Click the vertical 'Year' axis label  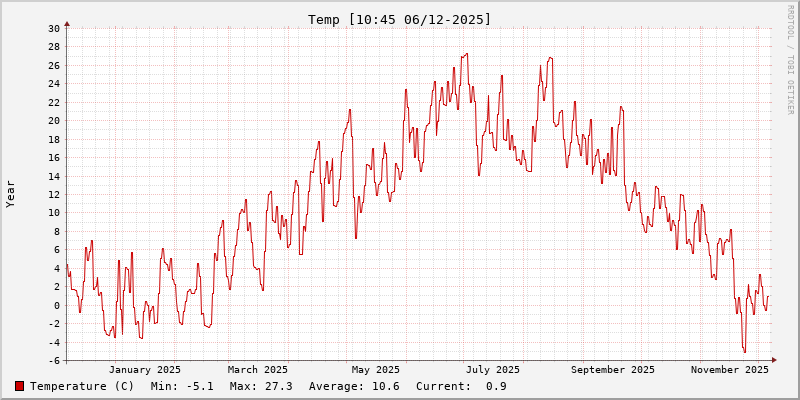(11, 193)
